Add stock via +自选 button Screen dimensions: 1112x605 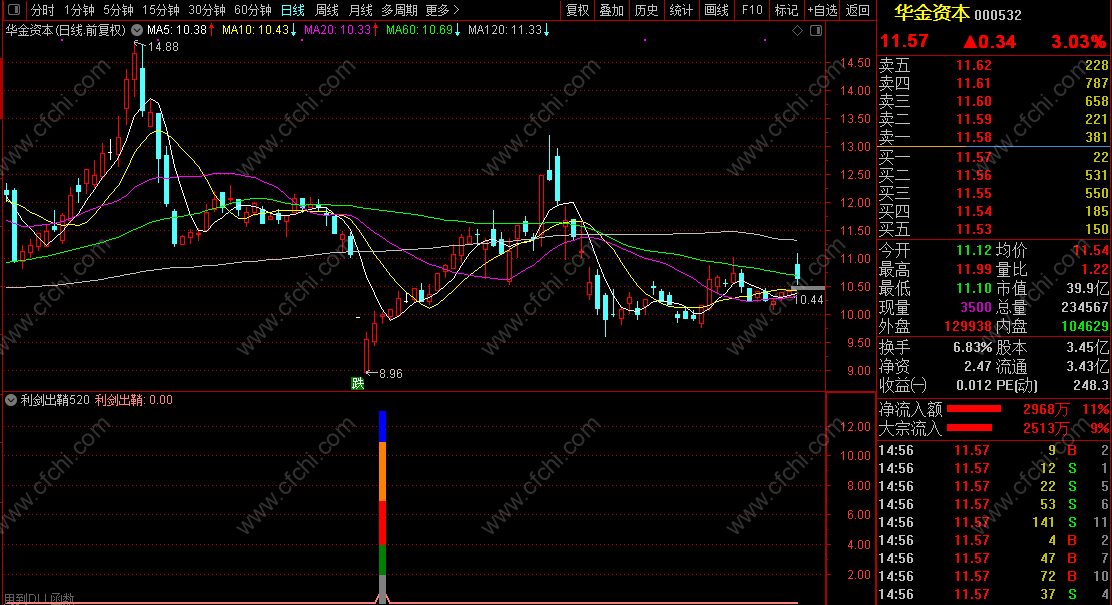(x=823, y=10)
